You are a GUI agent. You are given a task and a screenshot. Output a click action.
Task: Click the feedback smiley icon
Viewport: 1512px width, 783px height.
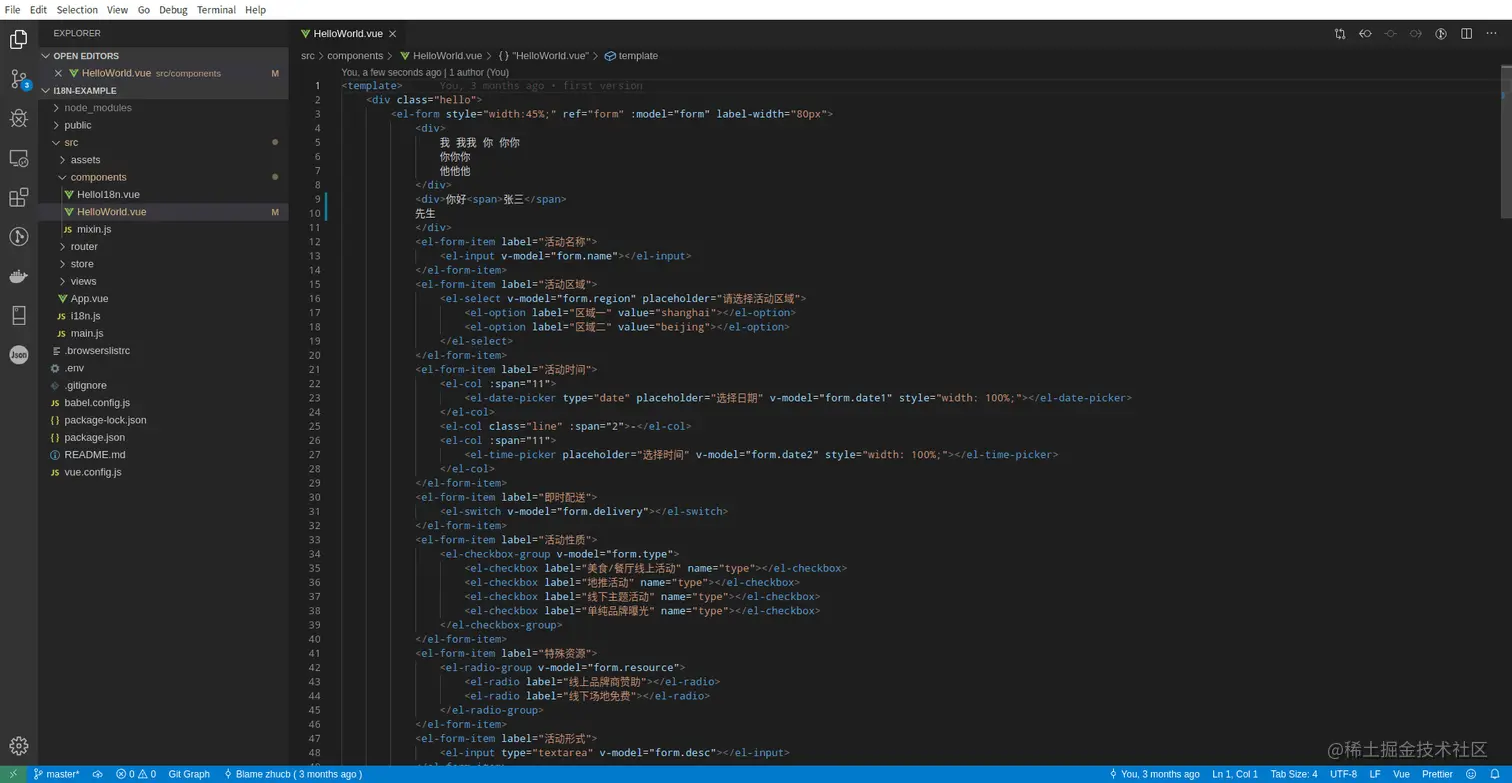pos(1470,774)
